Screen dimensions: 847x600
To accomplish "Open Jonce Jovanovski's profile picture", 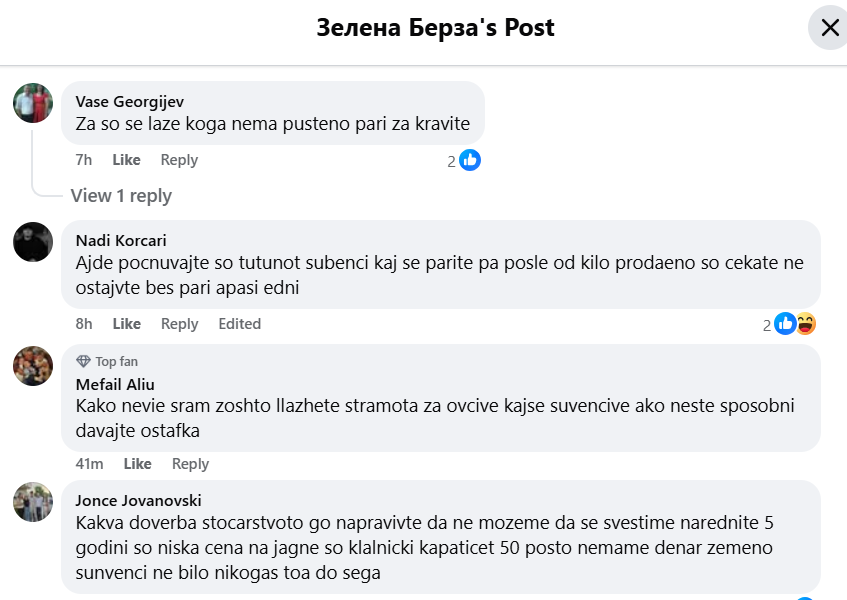I will click(x=33, y=502).
